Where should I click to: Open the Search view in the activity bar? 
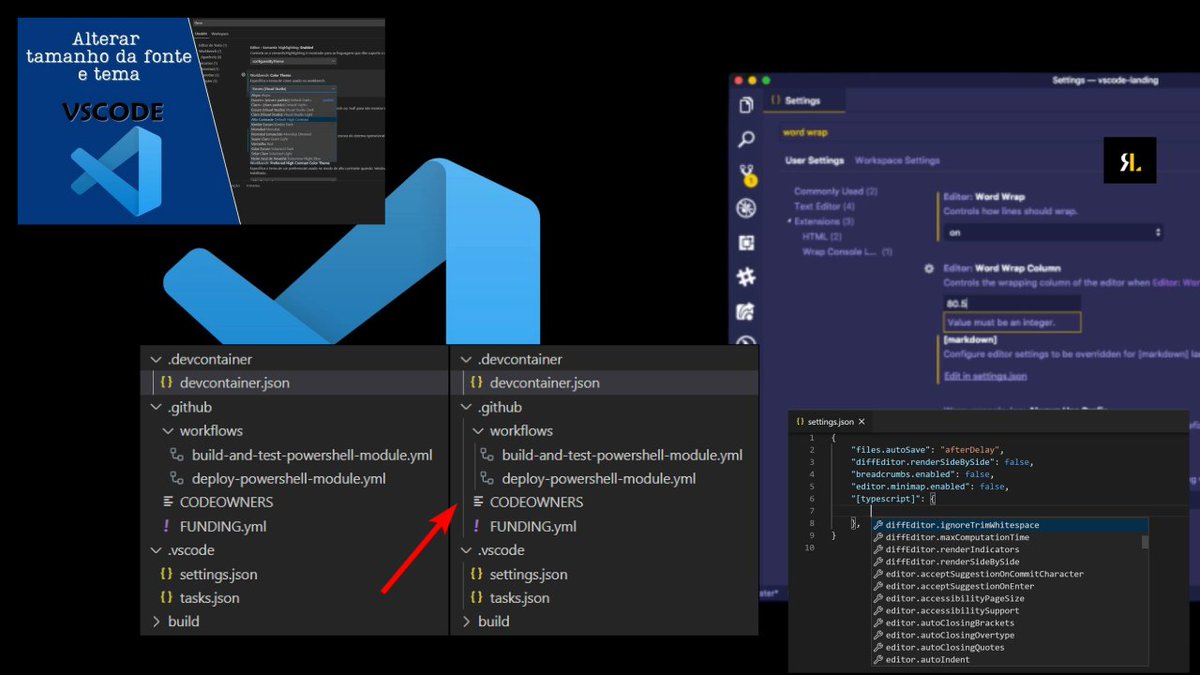[x=746, y=140]
